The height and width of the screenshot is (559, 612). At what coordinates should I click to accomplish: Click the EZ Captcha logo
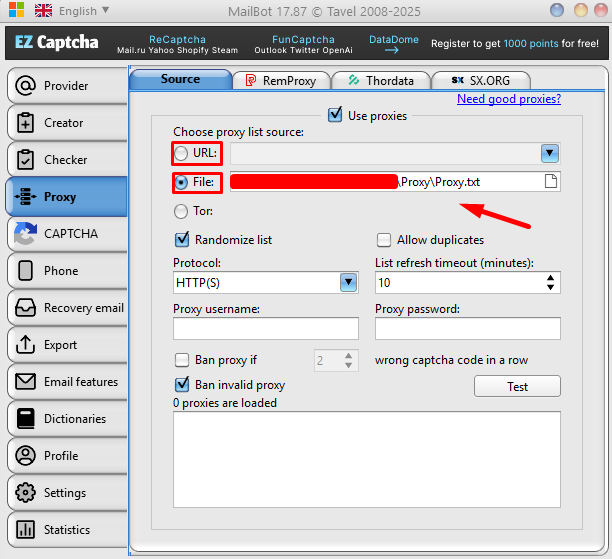point(57,42)
